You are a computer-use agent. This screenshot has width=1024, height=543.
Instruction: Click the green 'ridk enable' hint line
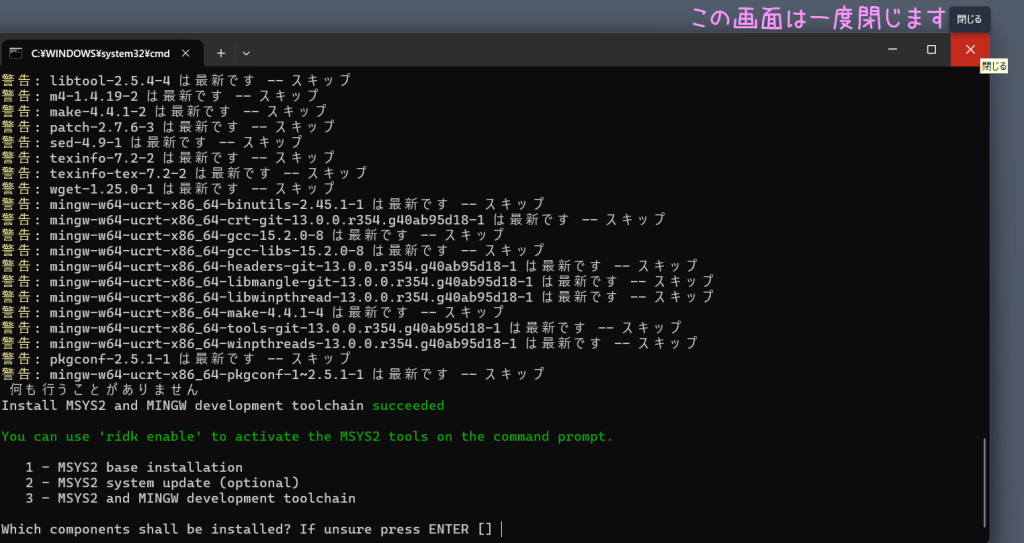tap(307, 436)
